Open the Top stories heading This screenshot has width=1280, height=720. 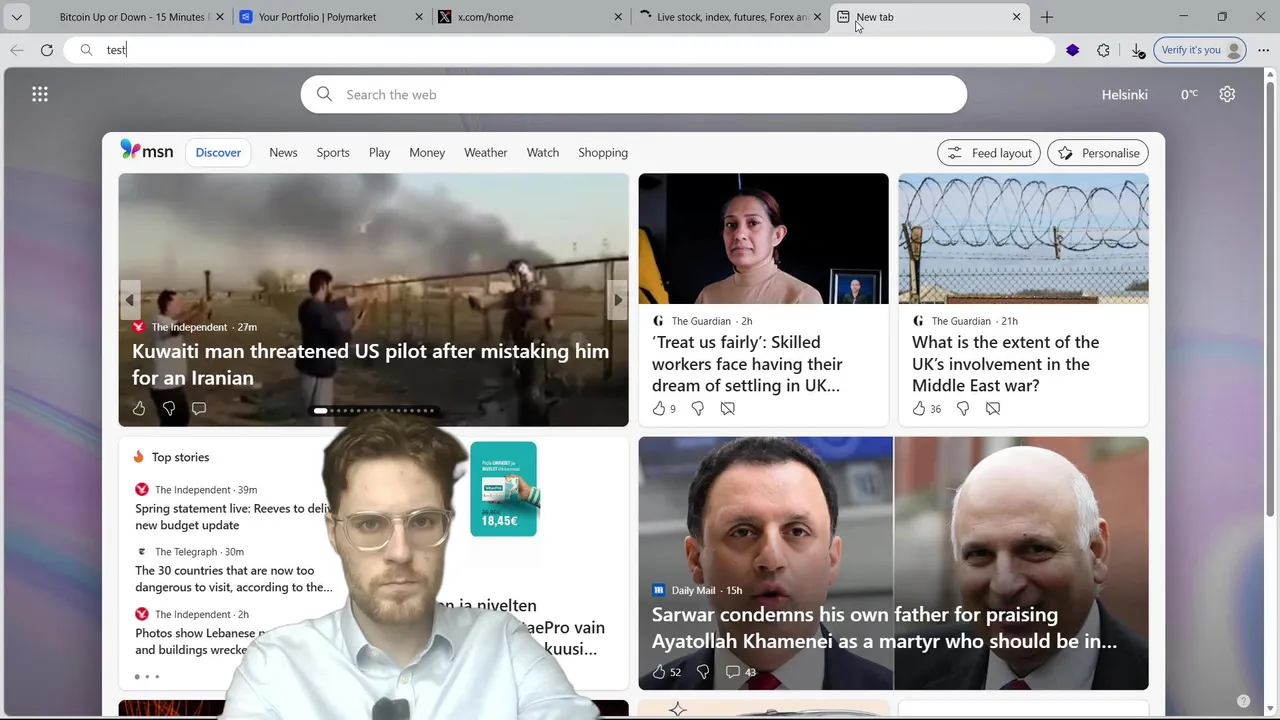[180, 457]
